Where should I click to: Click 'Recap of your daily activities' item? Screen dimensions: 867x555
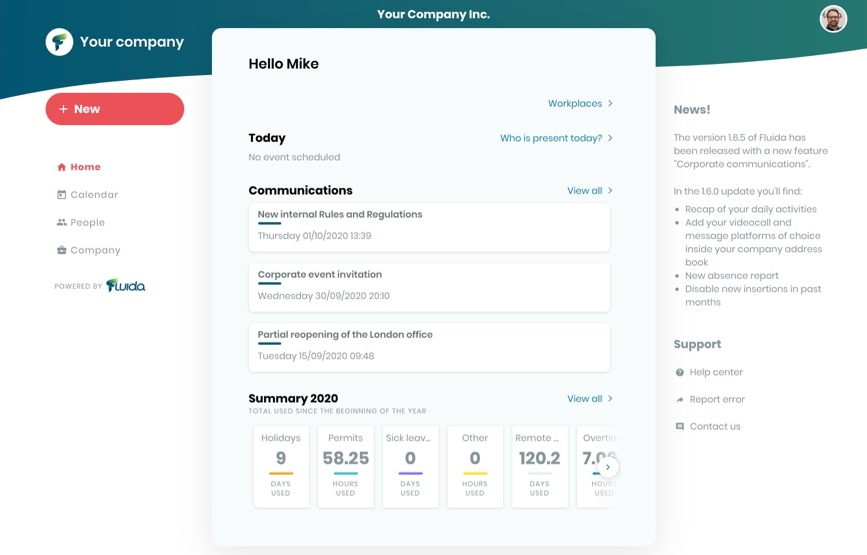pos(750,209)
